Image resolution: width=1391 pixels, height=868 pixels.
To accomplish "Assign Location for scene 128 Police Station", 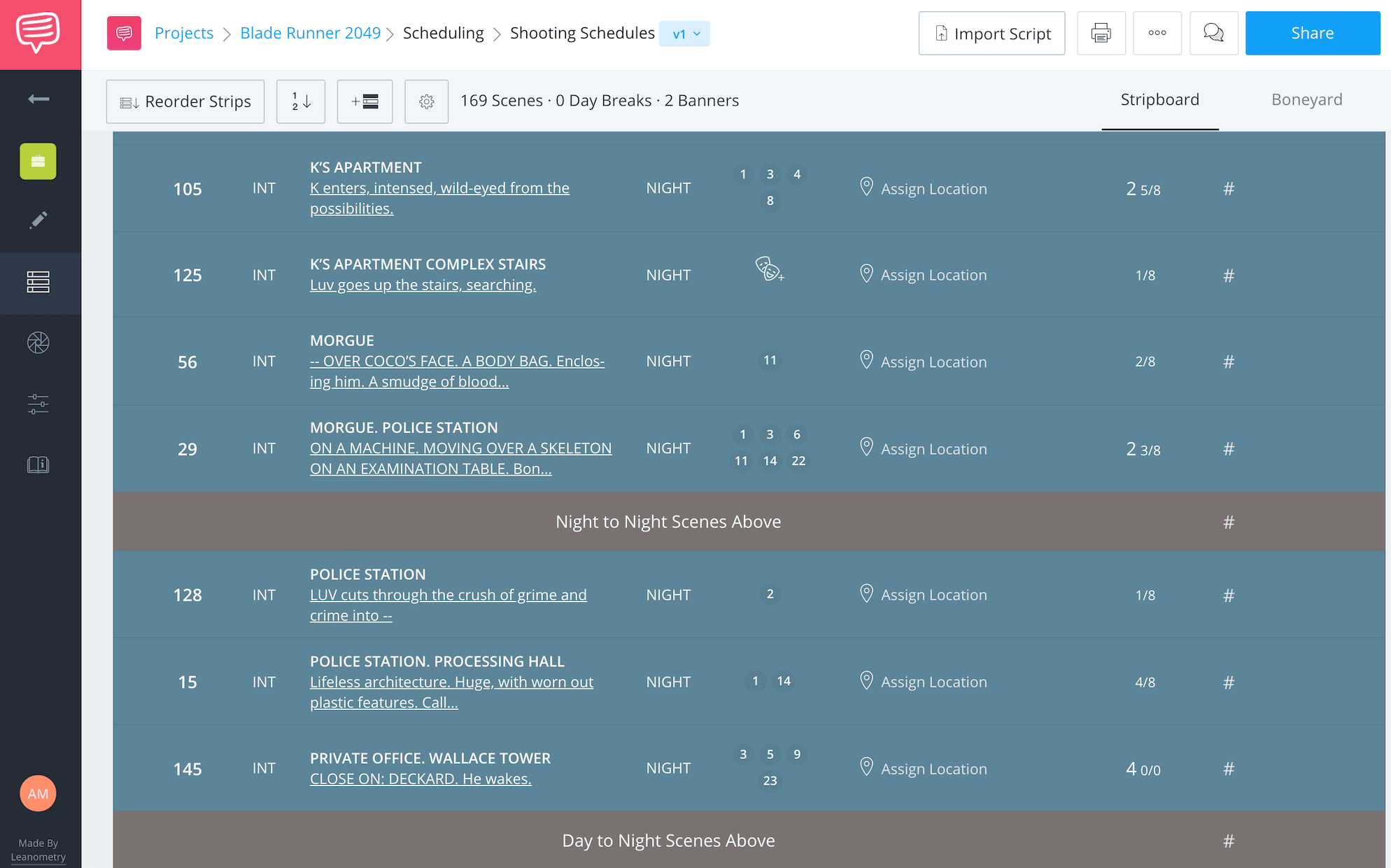I will (x=924, y=595).
